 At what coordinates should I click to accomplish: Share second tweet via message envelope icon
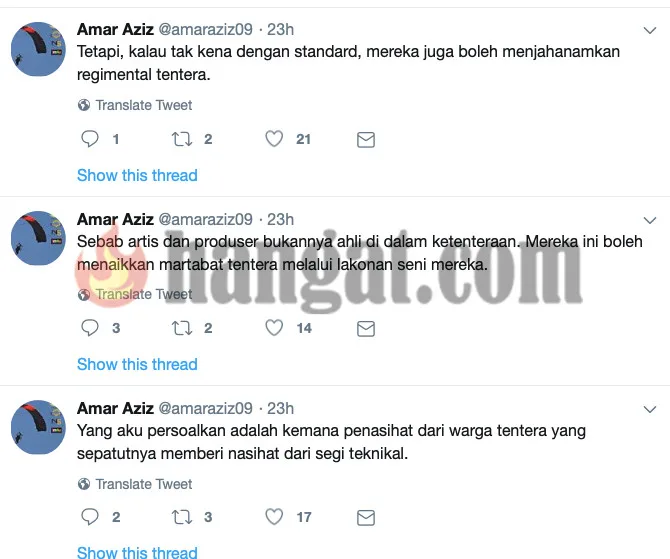pos(366,329)
